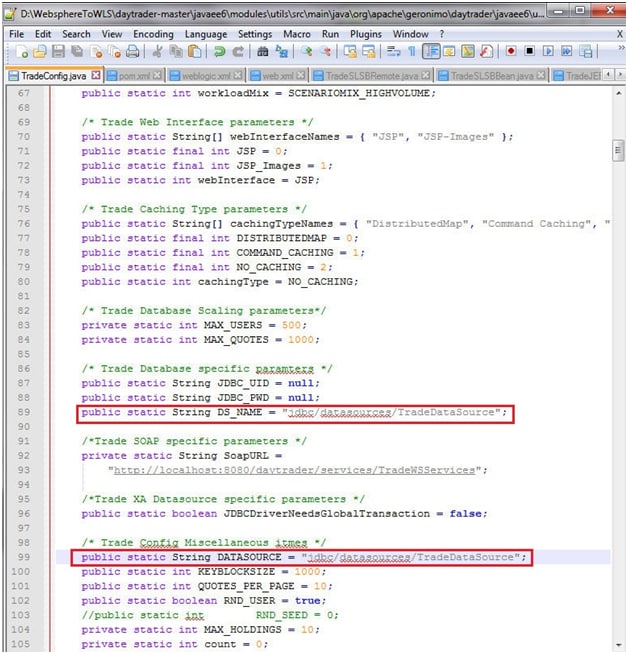The height and width of the screenshot is (654, 628).
Task: Close the weblogic.xml tab
Action: coord(238,75)
